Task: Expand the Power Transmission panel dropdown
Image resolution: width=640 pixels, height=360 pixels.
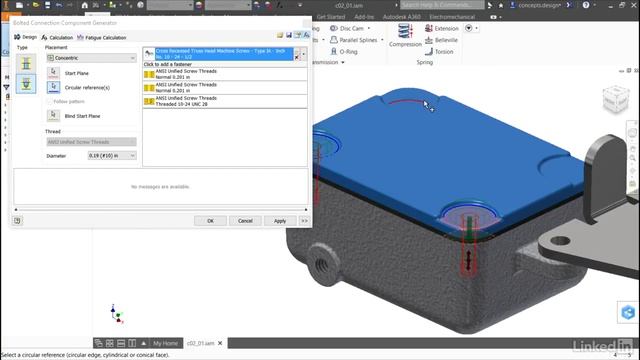Action: pyautogui.click(x=343, y=62)
